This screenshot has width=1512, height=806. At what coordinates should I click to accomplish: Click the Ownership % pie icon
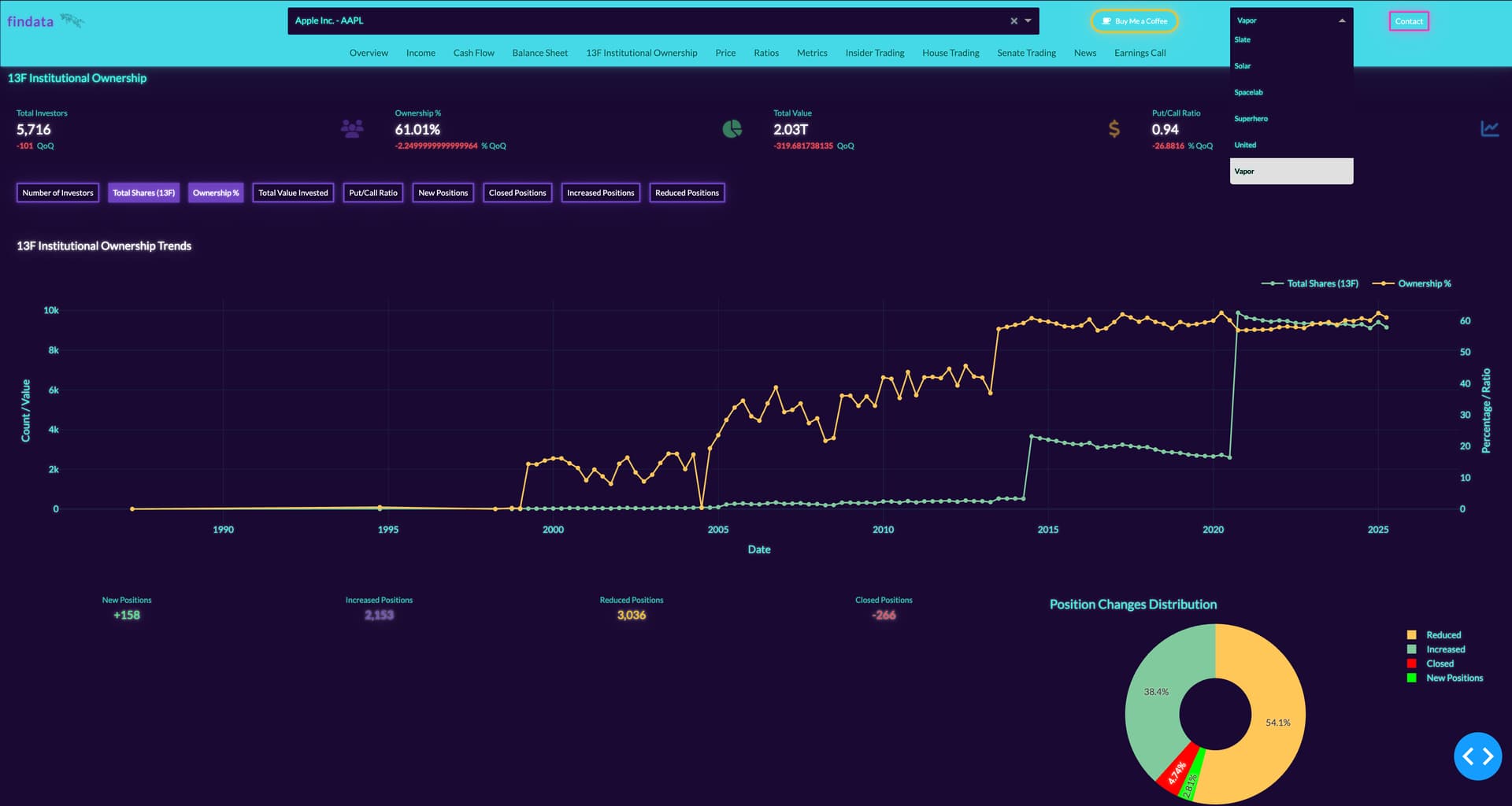point(732,128)
